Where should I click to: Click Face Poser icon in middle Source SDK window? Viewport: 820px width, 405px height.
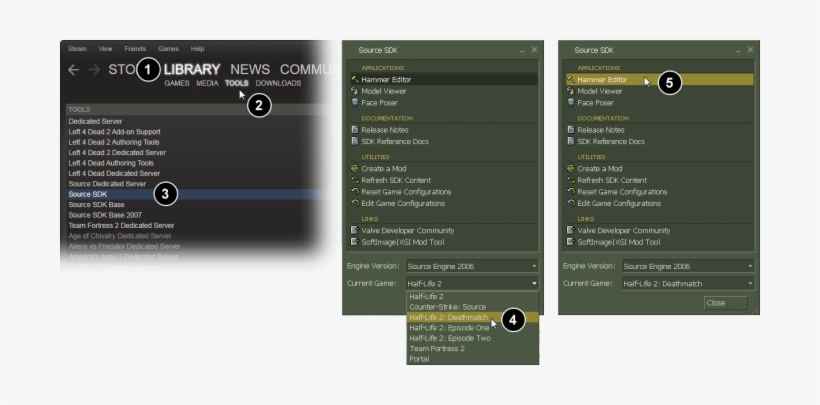[355, 103]
